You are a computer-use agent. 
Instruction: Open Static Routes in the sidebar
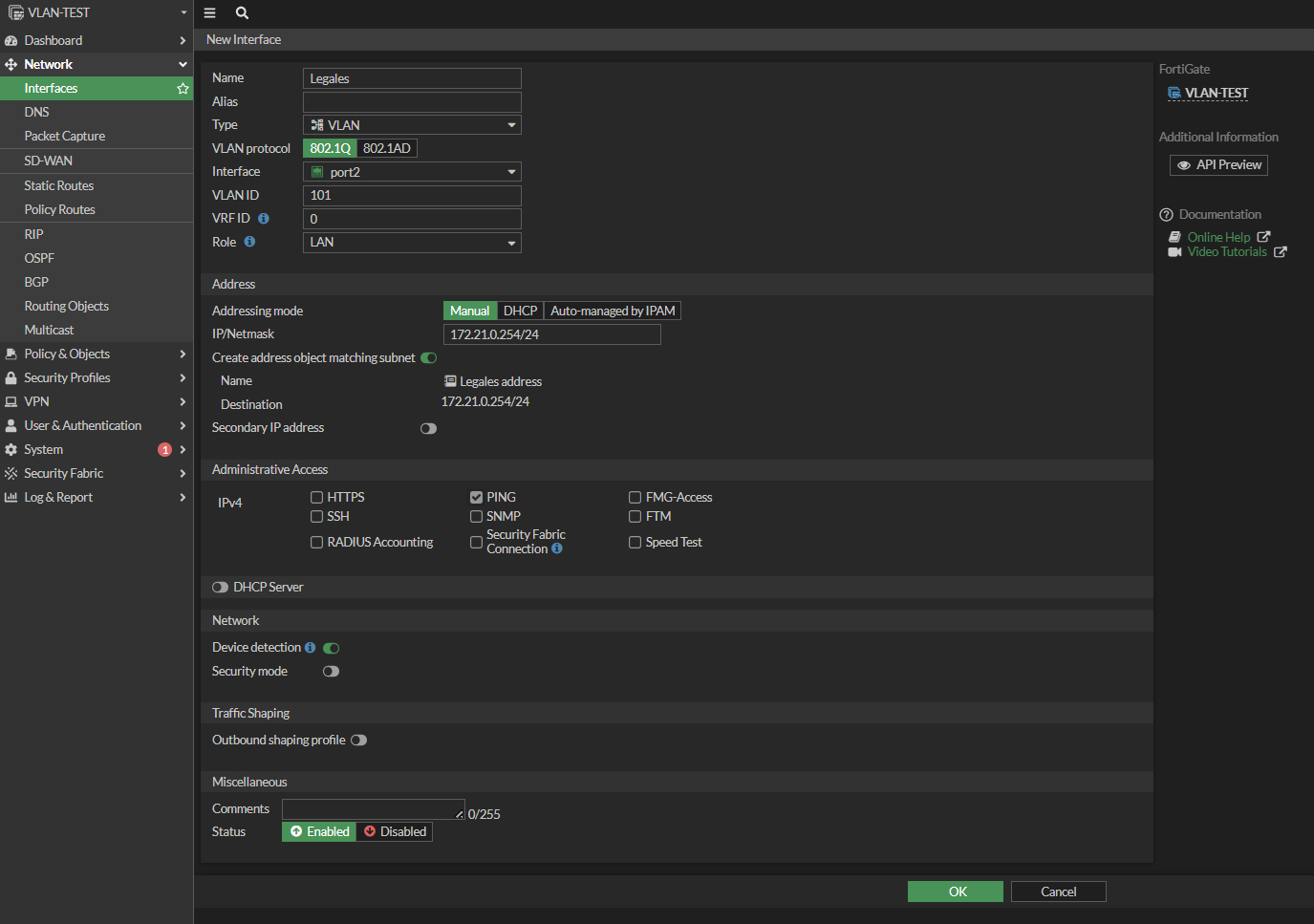59,186
